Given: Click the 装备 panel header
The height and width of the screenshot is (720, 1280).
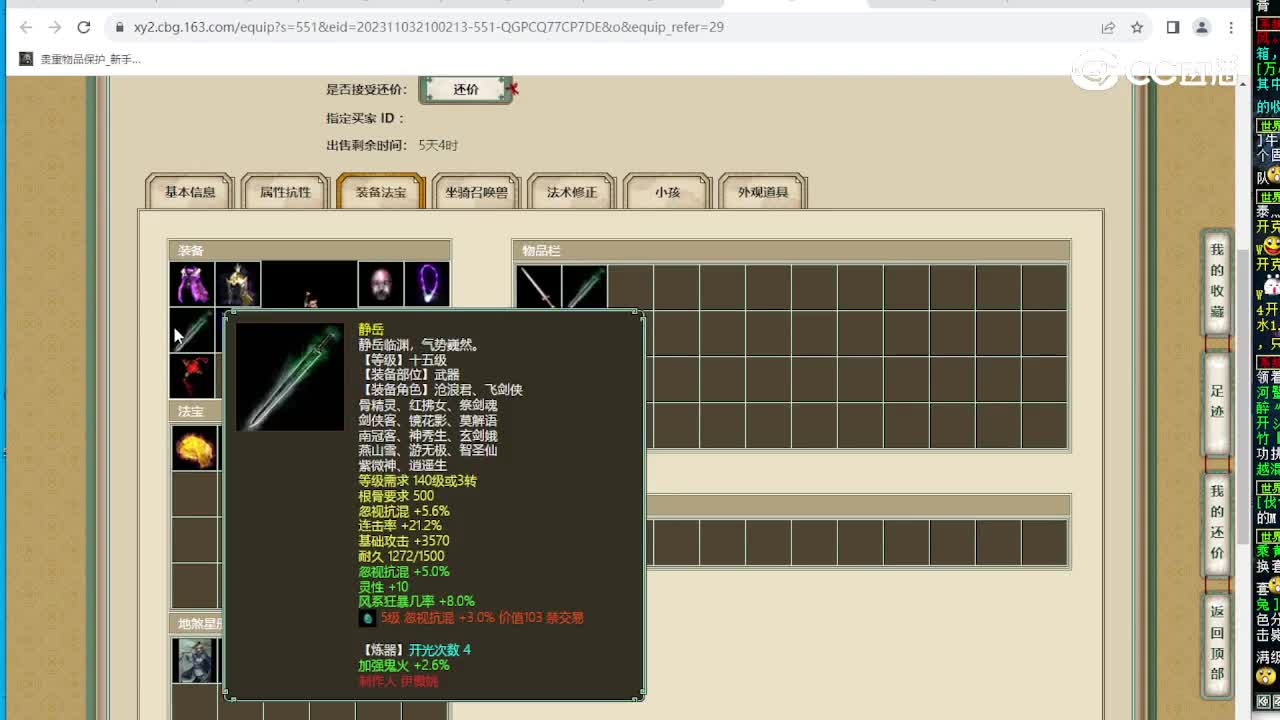Looking at the screenshot, I should point(309,251).
